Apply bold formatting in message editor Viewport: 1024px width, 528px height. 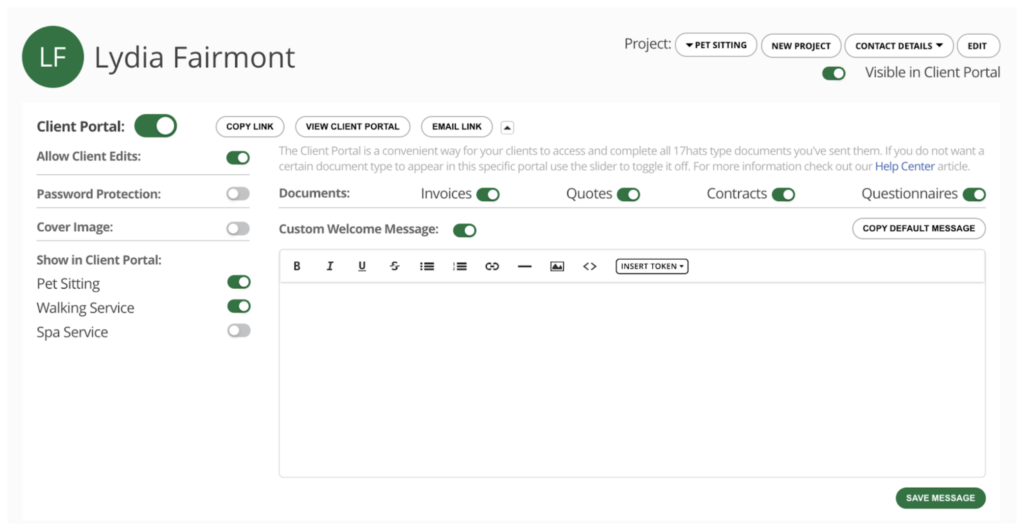point(296,266)
